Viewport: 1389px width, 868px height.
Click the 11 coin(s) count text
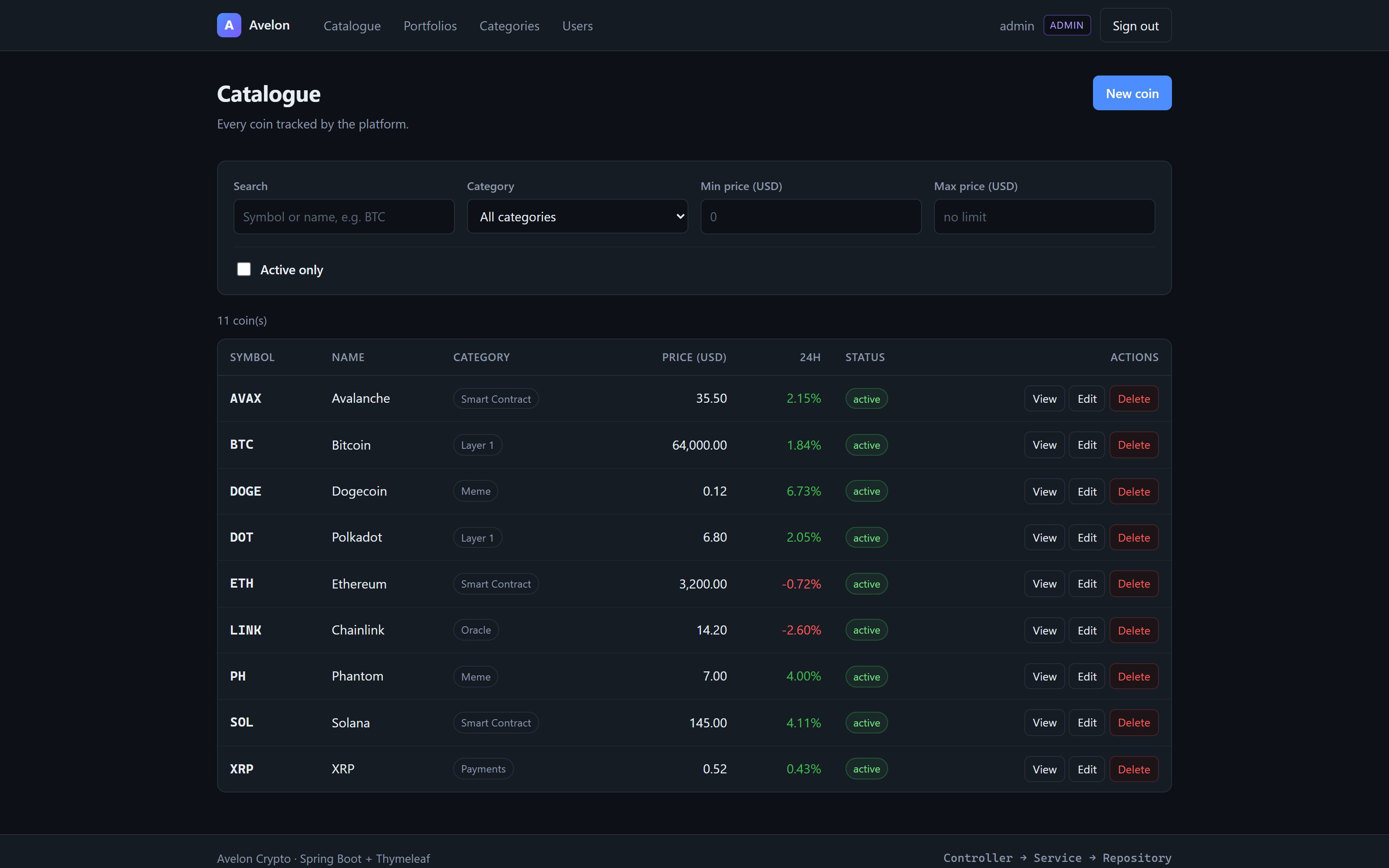click(x=242, y=320)
